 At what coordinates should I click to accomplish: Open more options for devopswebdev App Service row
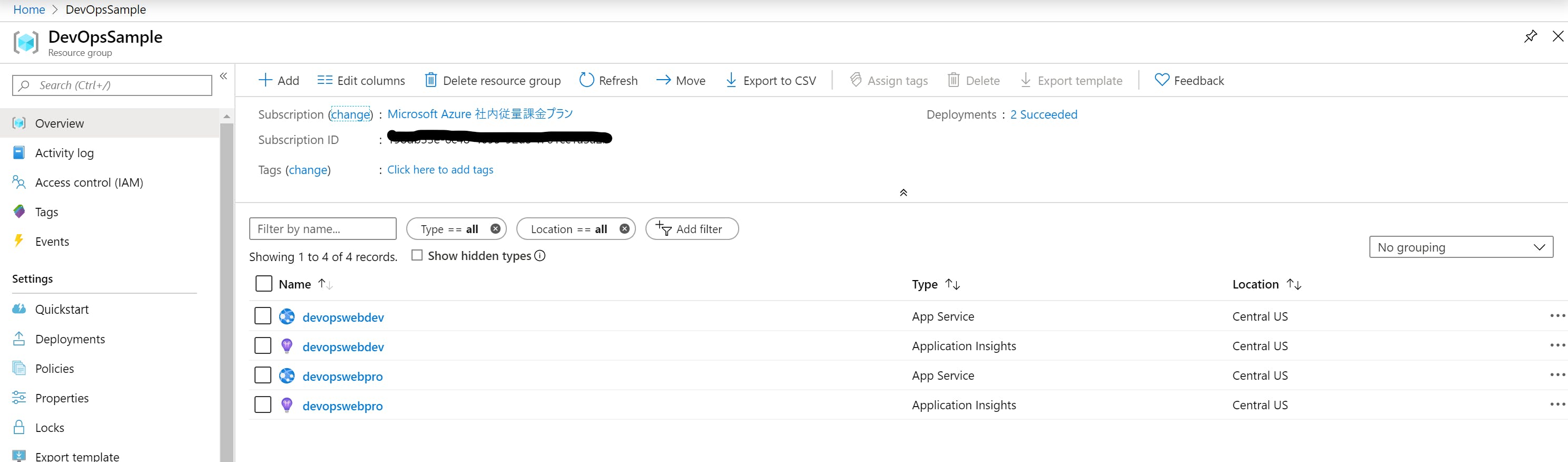(1557, 316)
